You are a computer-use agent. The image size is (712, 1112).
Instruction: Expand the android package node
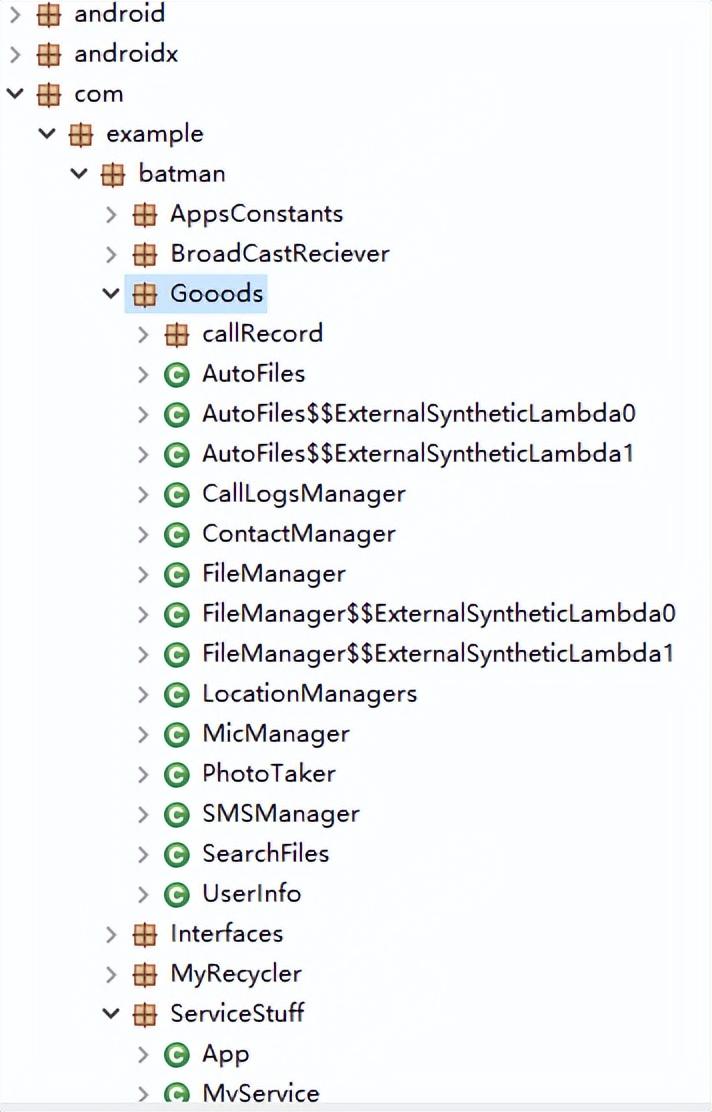[15, 14]
